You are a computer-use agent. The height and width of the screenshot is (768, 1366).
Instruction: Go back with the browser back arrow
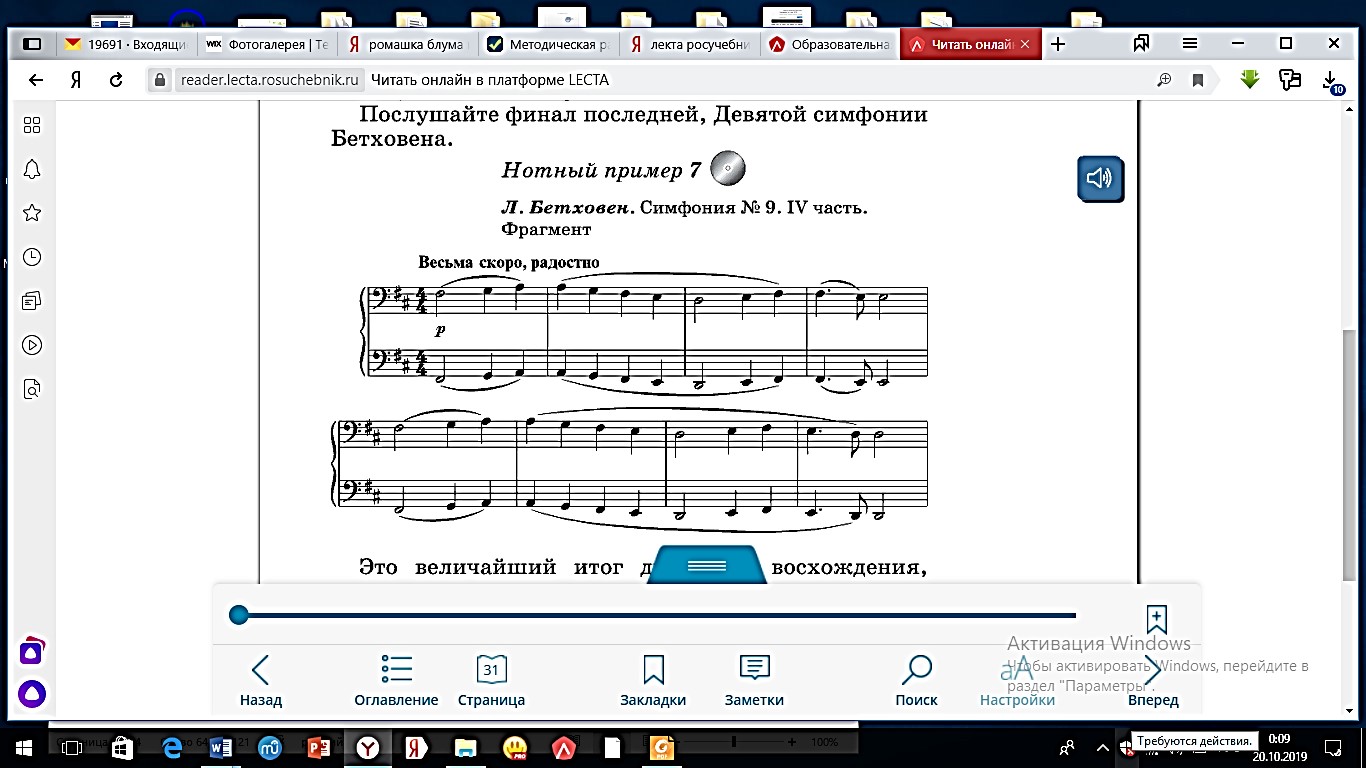(36, 81)
